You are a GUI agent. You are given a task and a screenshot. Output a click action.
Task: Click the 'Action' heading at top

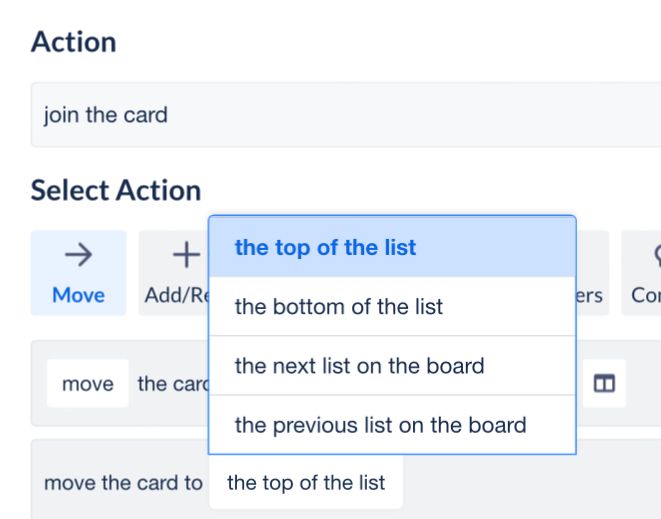tap(73, 42)
